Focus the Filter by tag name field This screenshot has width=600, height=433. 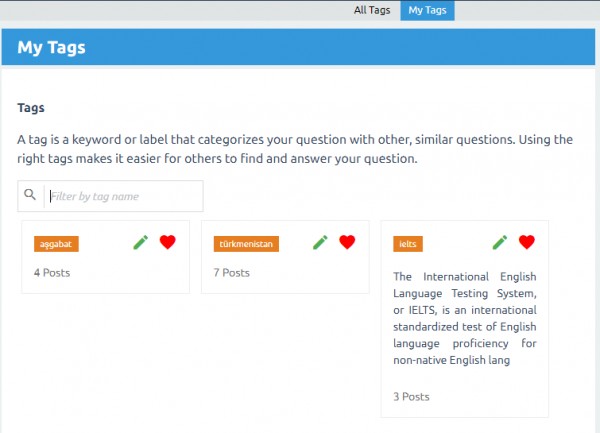[x=123, y=196]
